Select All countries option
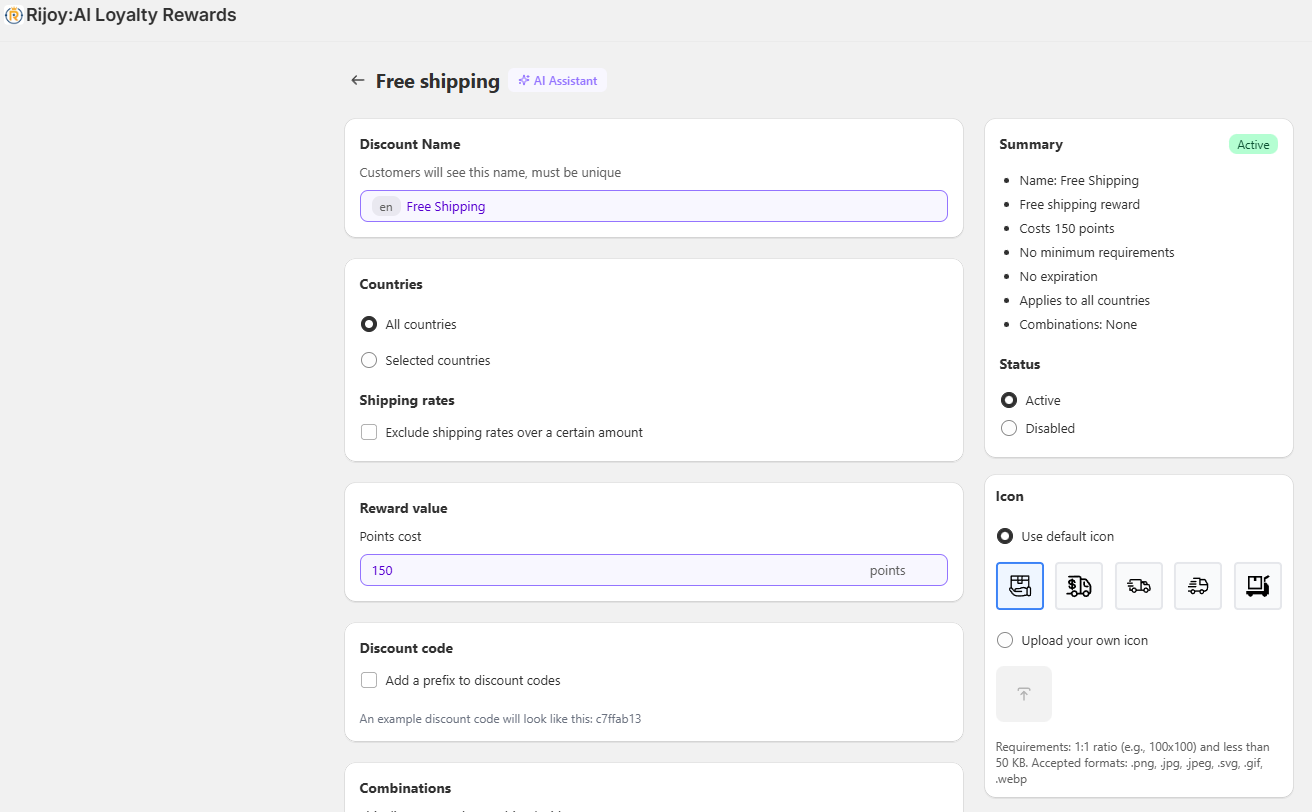1312x812 pixels. click(x=369, y=324)
